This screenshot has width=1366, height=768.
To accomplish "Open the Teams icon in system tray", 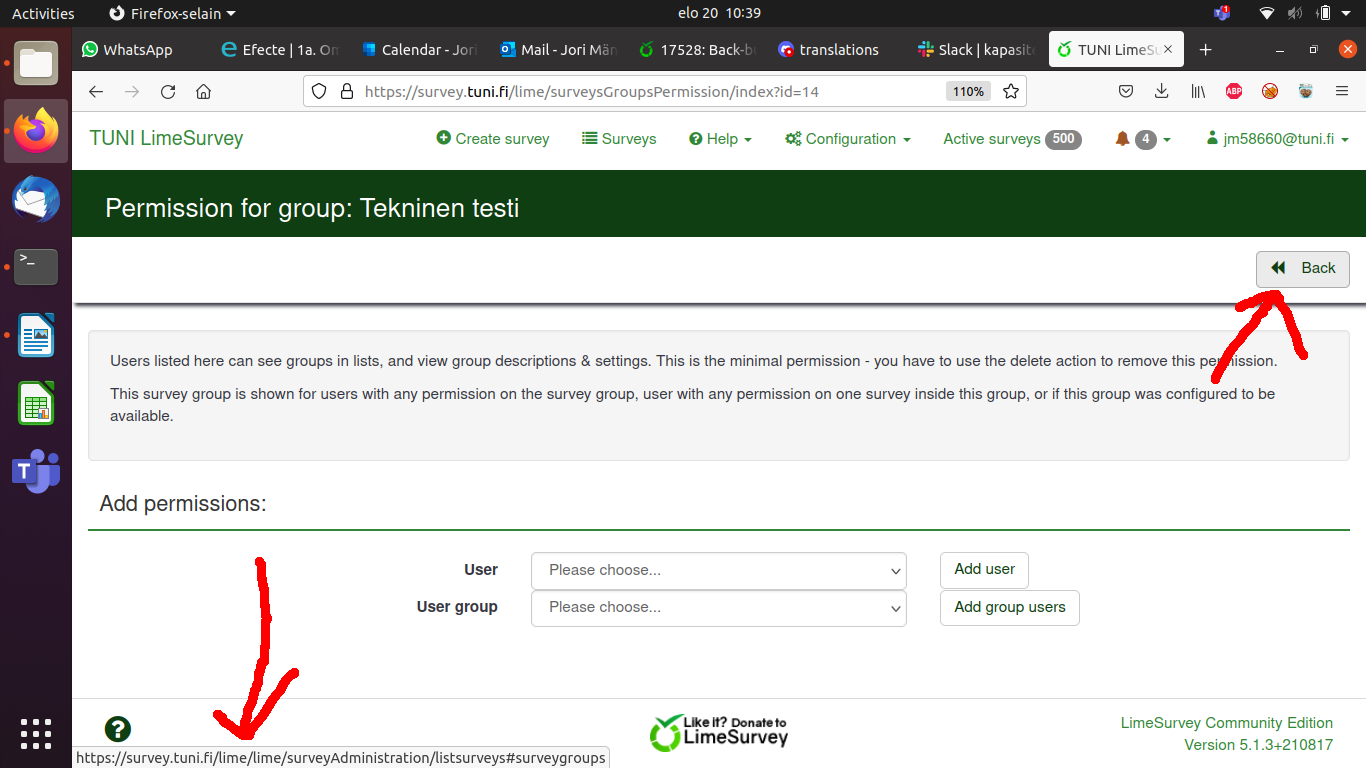I will tap(1222, 13).
